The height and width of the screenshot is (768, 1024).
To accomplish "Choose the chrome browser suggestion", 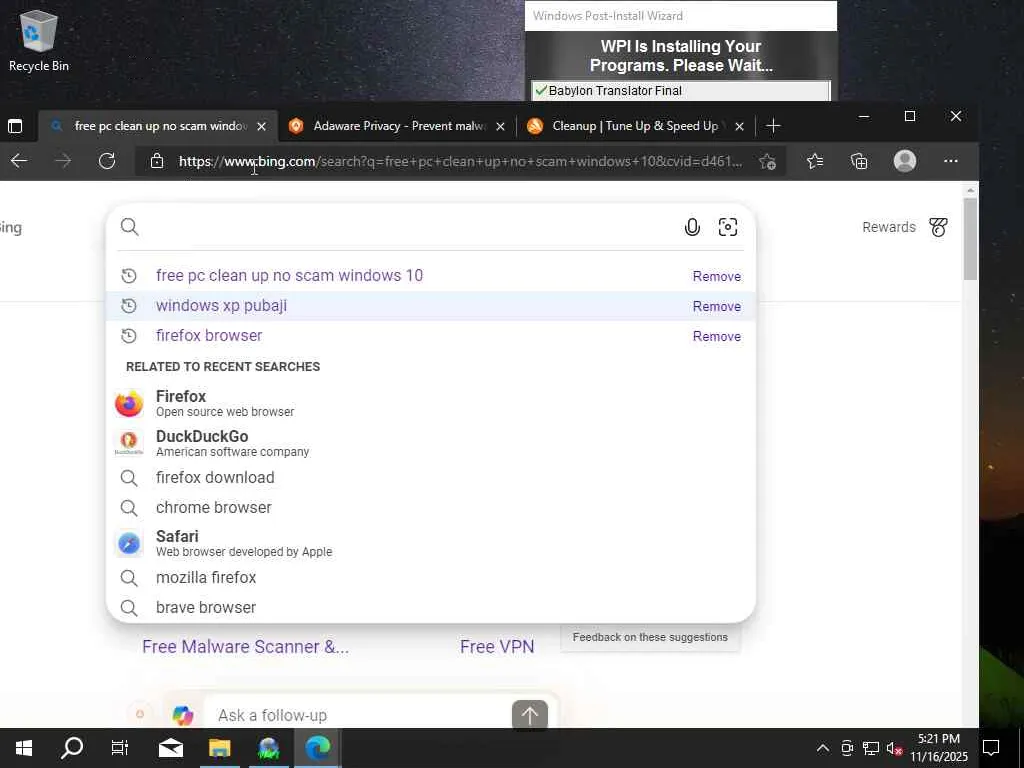I will [430, 507].
